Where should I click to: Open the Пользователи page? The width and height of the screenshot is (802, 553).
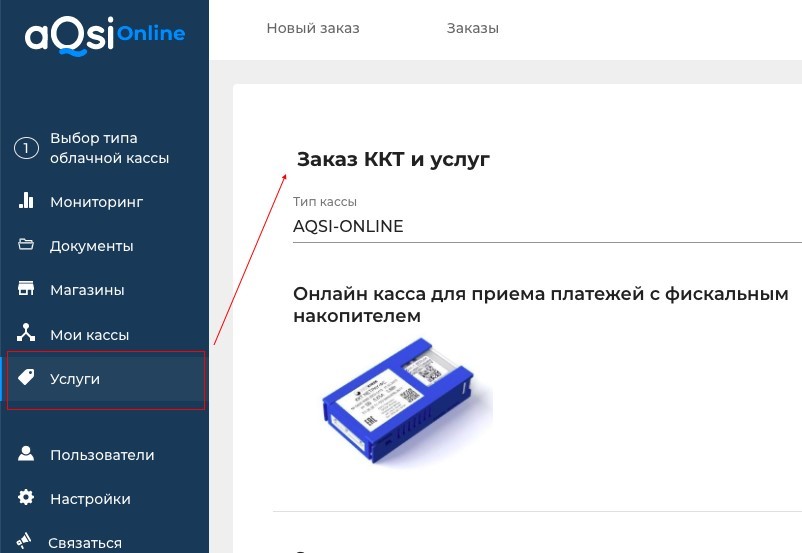(x=104, y=455)
